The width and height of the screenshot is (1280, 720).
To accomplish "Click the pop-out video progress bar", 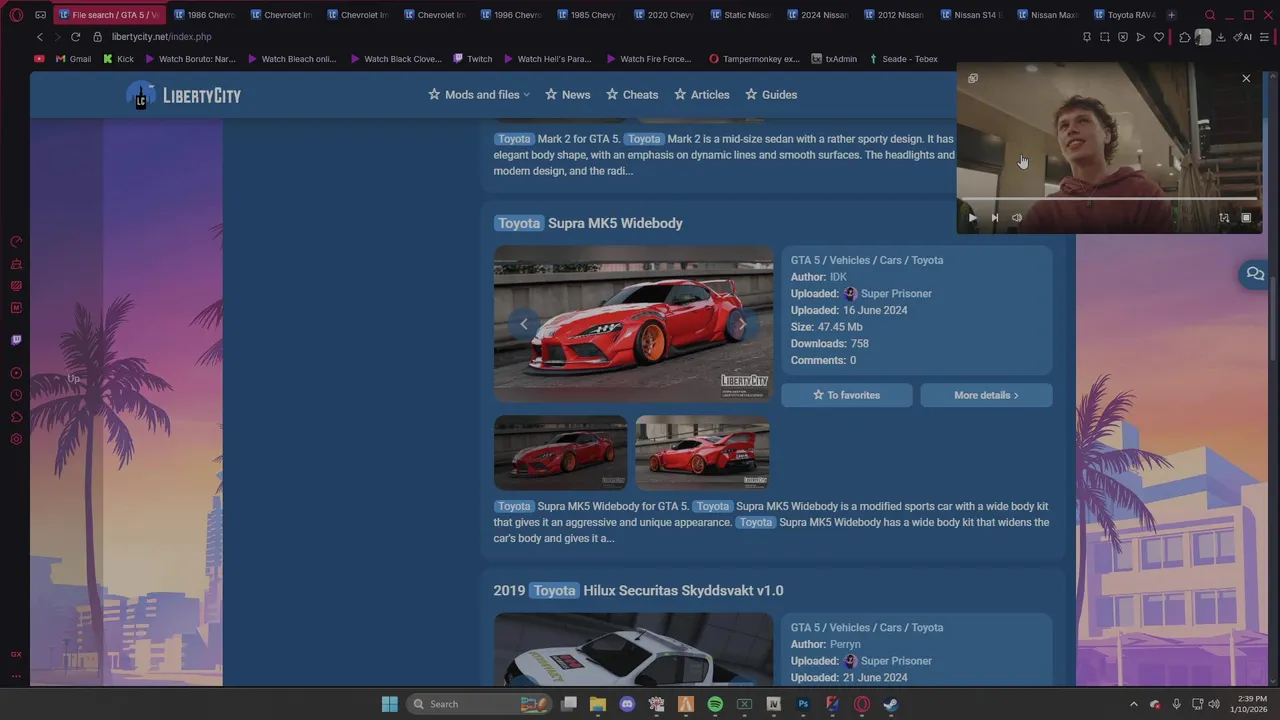I will [x=1109, y=199].
